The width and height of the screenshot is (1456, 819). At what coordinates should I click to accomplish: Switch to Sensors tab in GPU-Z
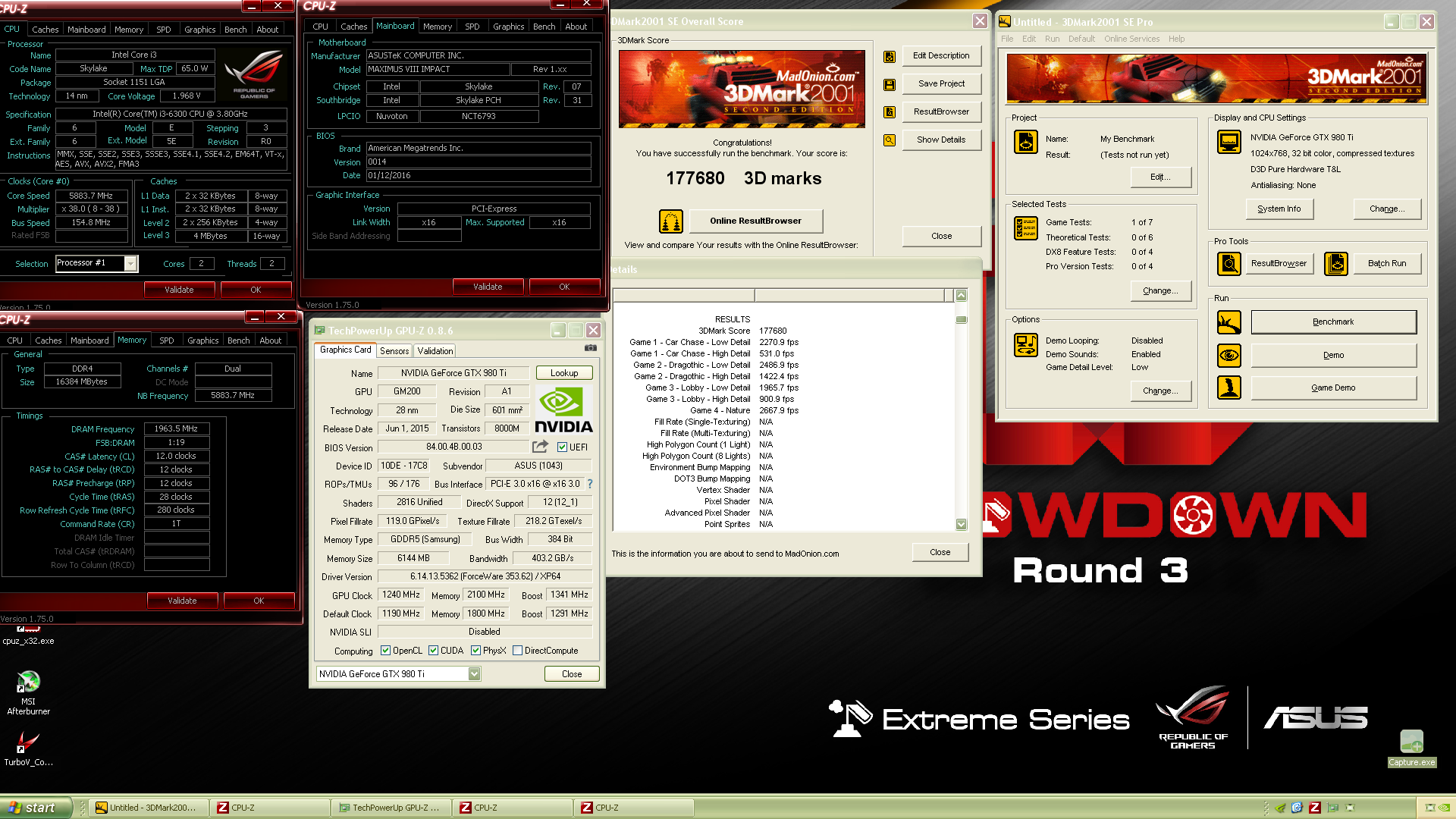click(x=394, y=350)
